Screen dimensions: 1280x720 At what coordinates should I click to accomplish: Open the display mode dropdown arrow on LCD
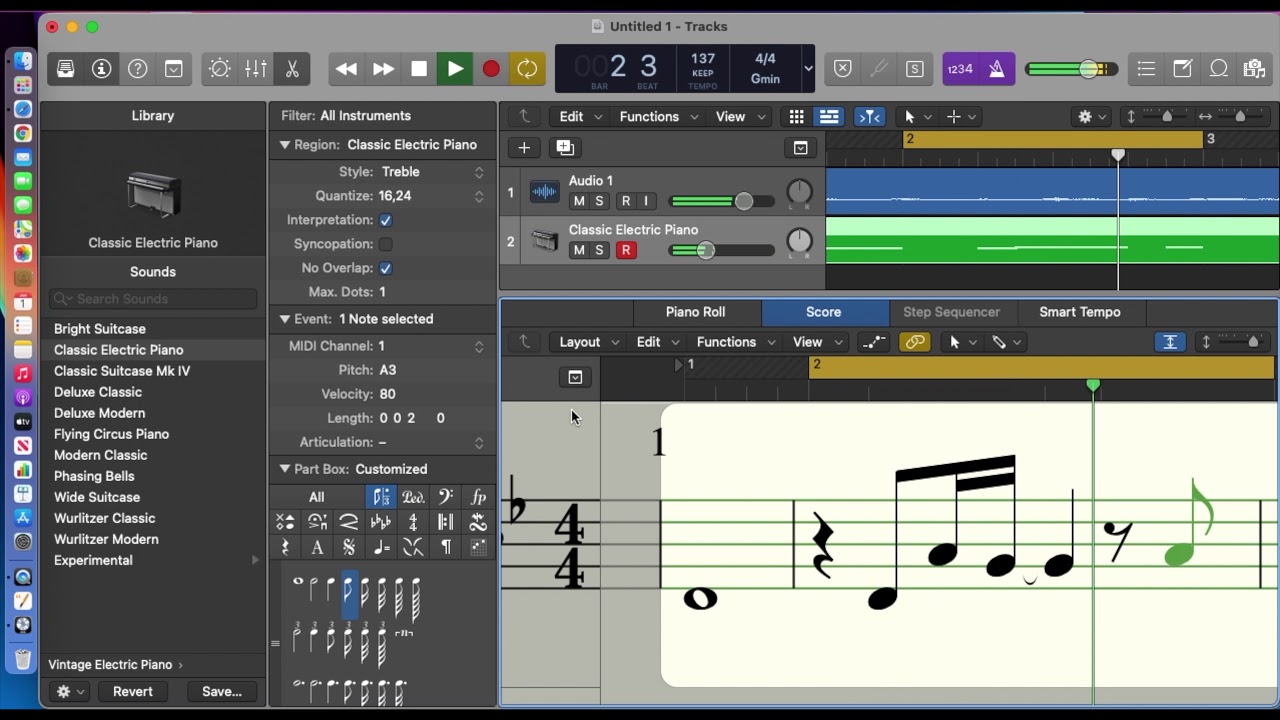tap(808, 69)
